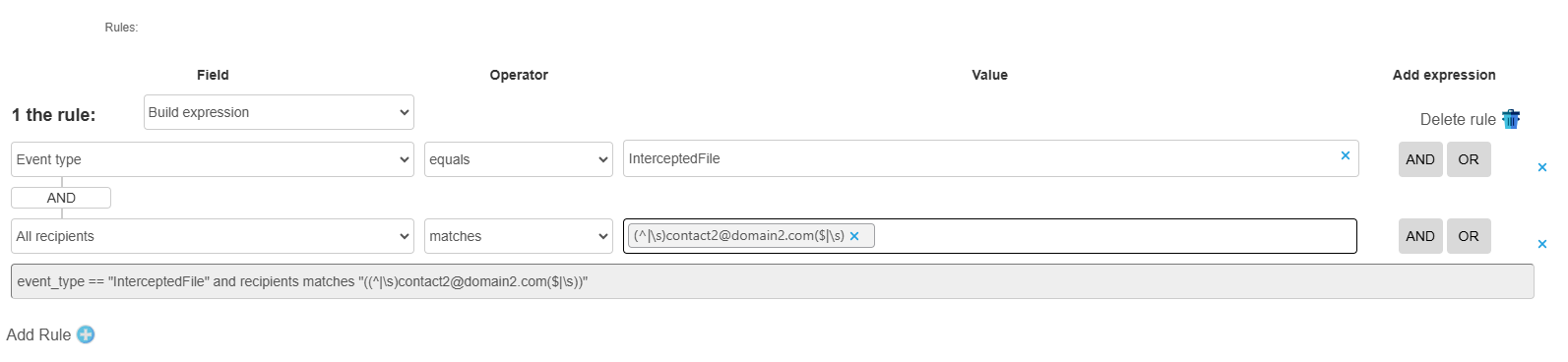Screen dimensions: 1568x362
Task: Click the Add Rule plus icon
Action: (86, 334)
